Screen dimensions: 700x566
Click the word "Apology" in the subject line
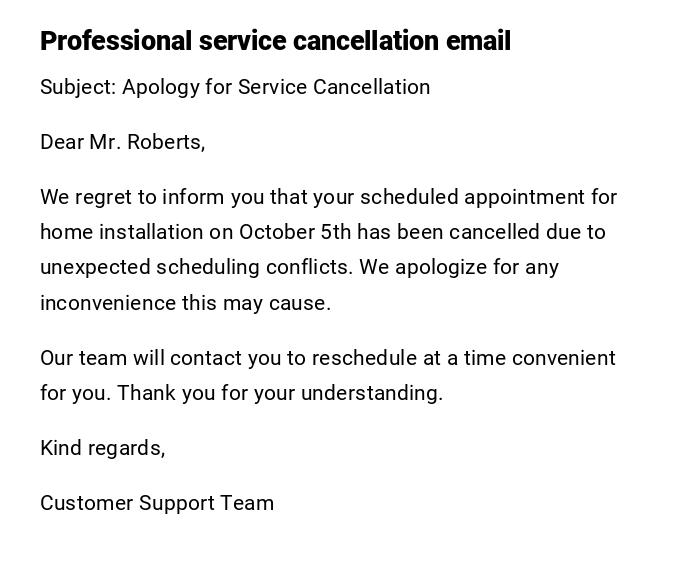click(160, 87)
